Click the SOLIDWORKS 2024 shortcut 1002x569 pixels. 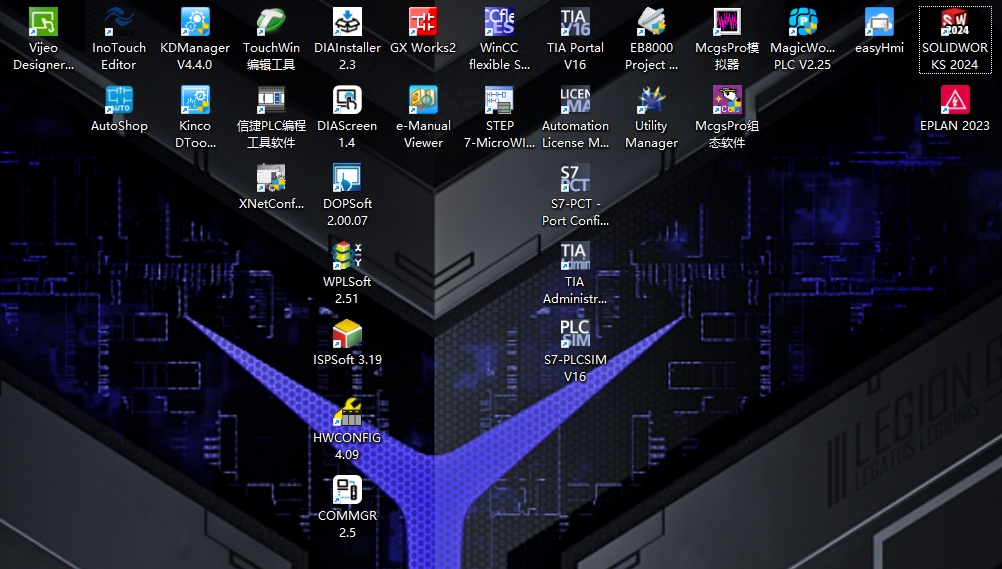coord(954,22)
